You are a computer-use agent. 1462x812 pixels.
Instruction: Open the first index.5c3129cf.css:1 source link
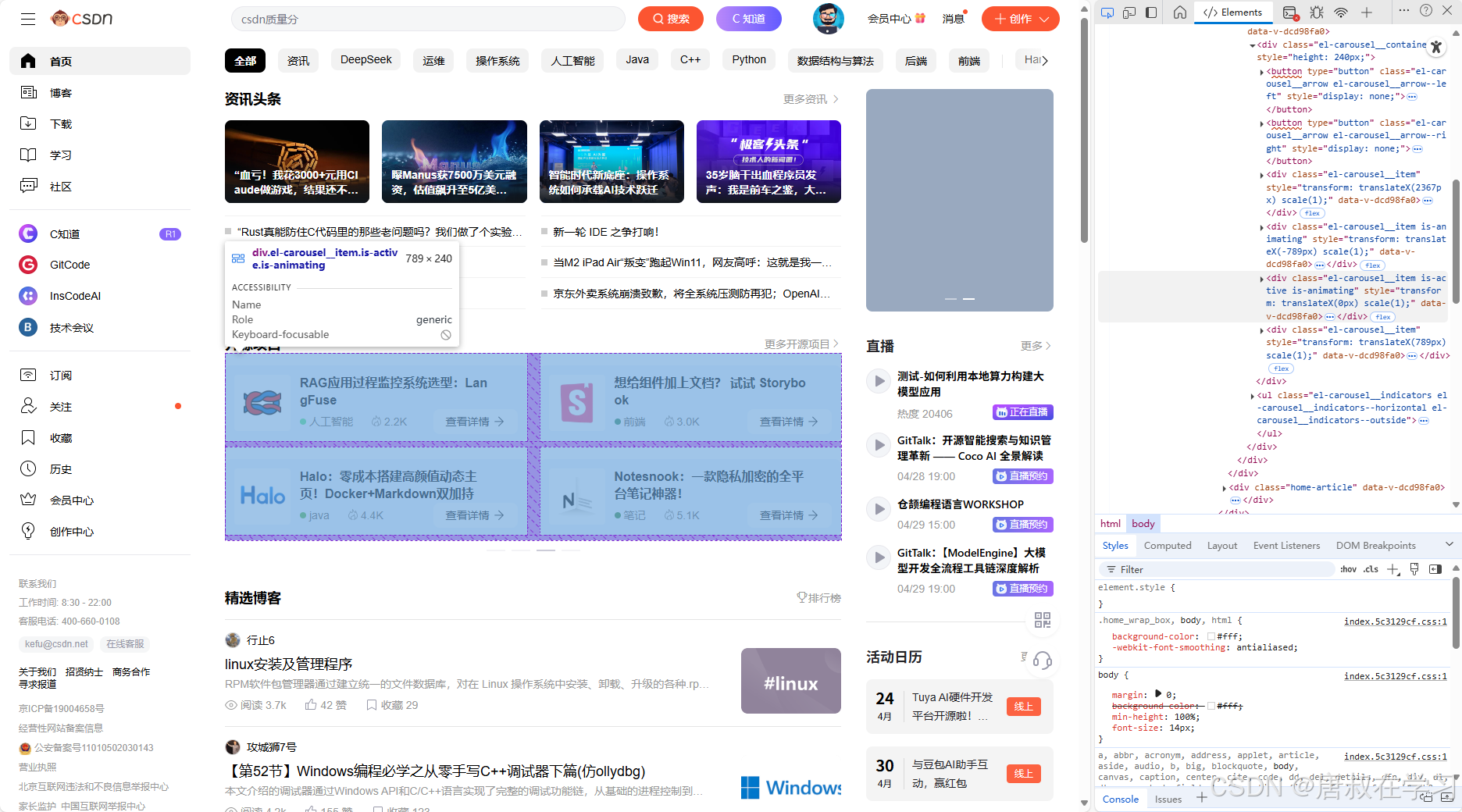click(x=1395, y=621)
